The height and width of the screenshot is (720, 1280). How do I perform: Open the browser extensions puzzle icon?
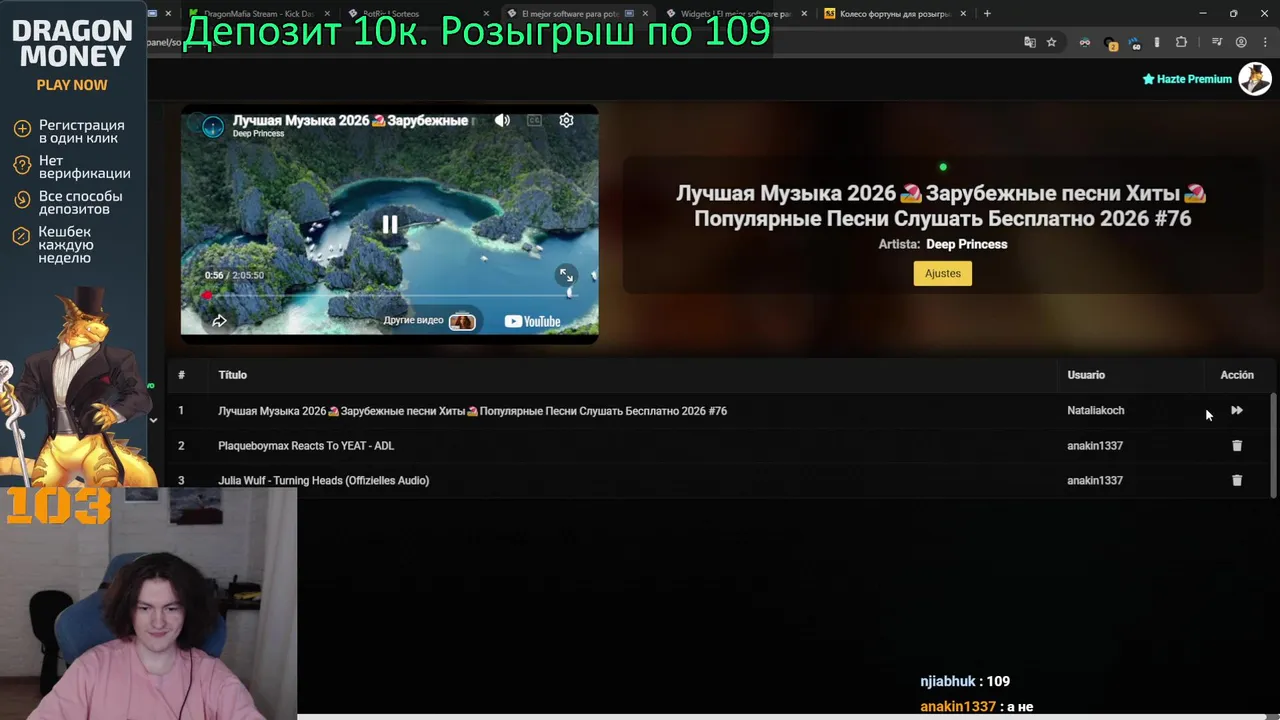pos(1181,42)
